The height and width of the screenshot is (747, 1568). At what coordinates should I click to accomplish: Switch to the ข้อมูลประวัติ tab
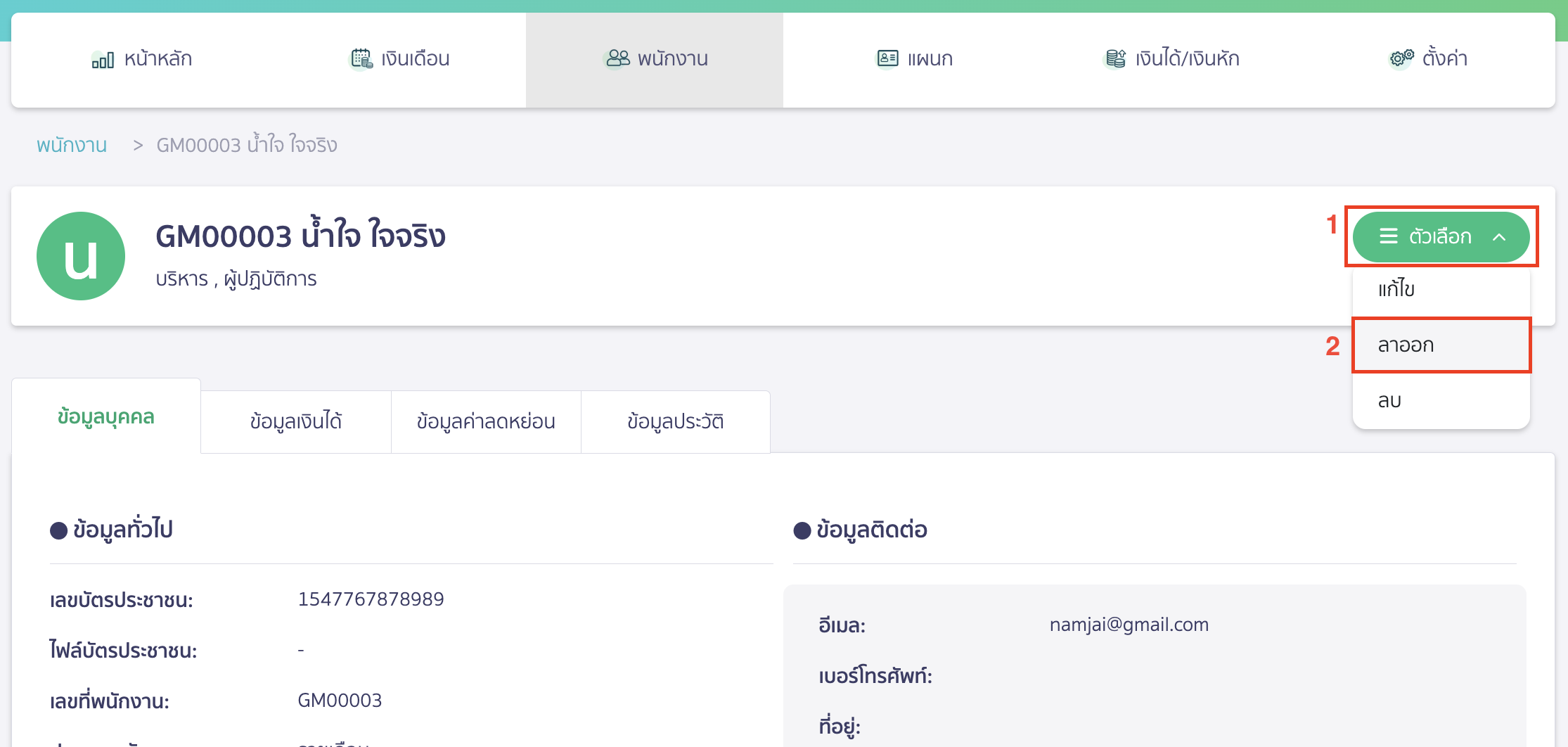tap(675, 421)
